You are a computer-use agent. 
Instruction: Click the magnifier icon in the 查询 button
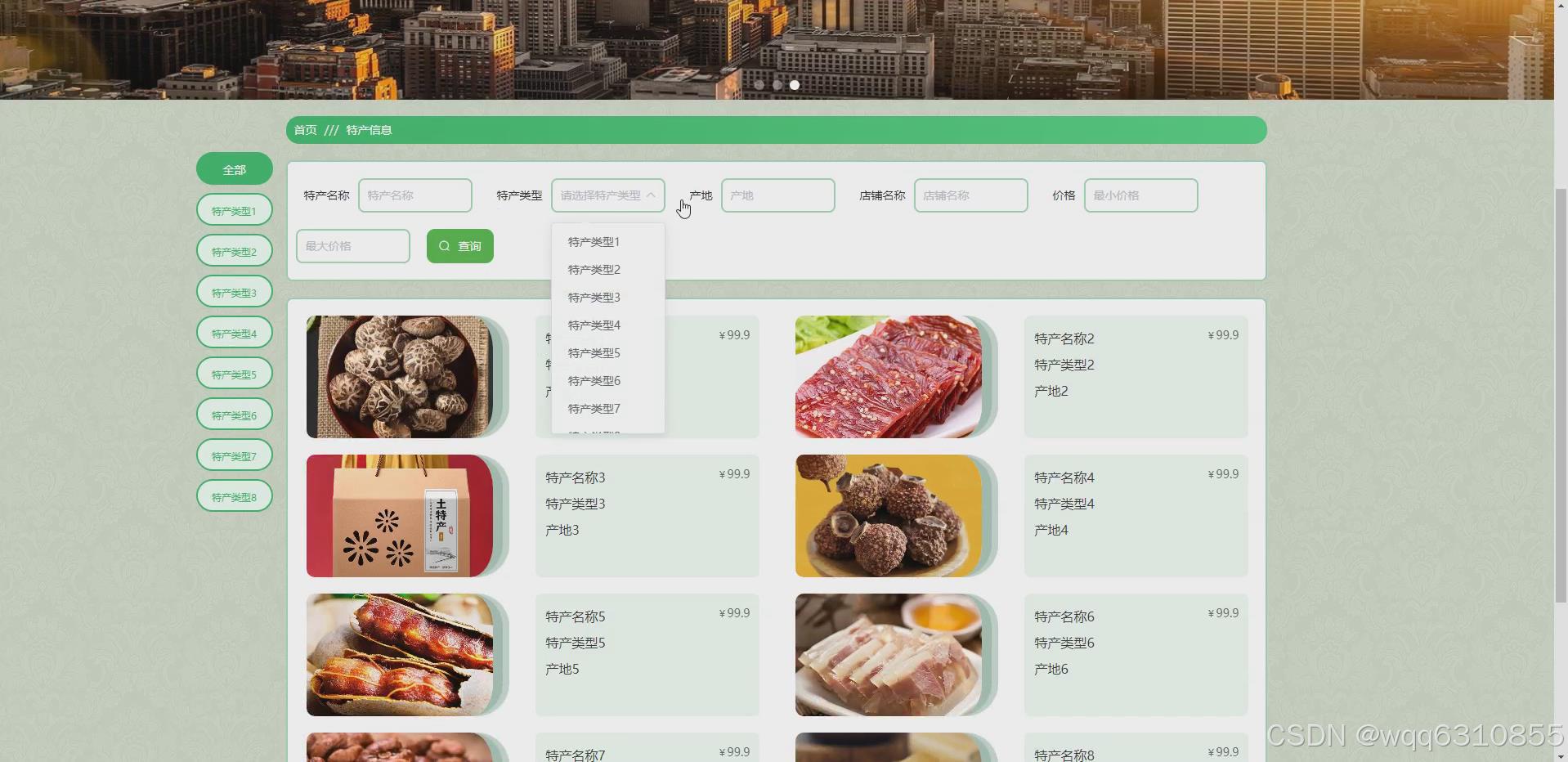(445, 246)
